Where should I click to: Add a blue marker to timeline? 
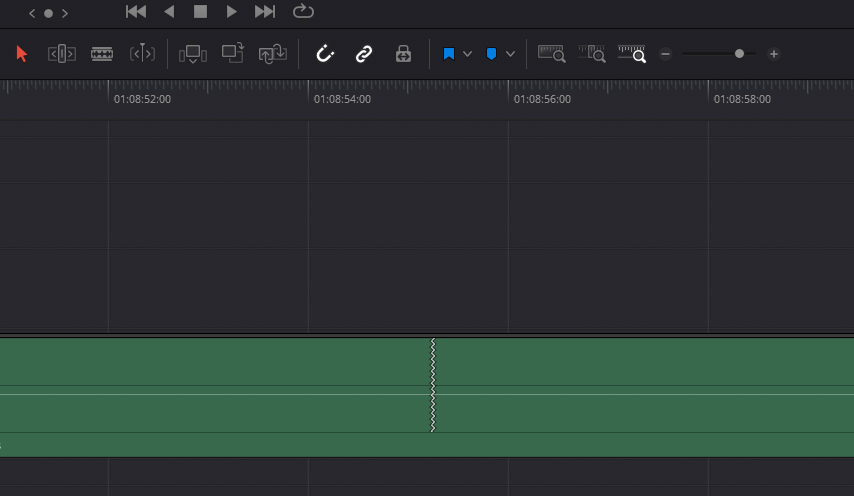pos(491,54)
